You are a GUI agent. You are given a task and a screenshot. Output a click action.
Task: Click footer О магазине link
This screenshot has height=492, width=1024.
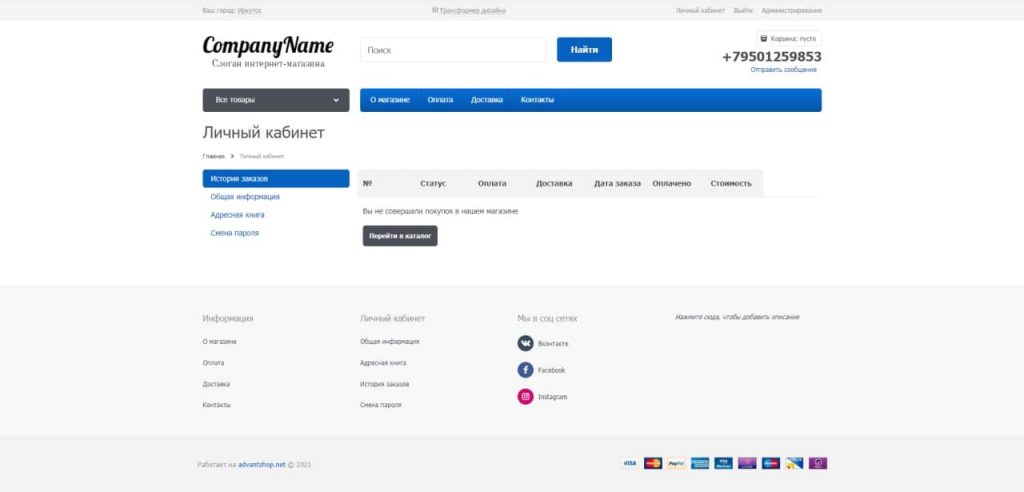[x=219, y=342]
